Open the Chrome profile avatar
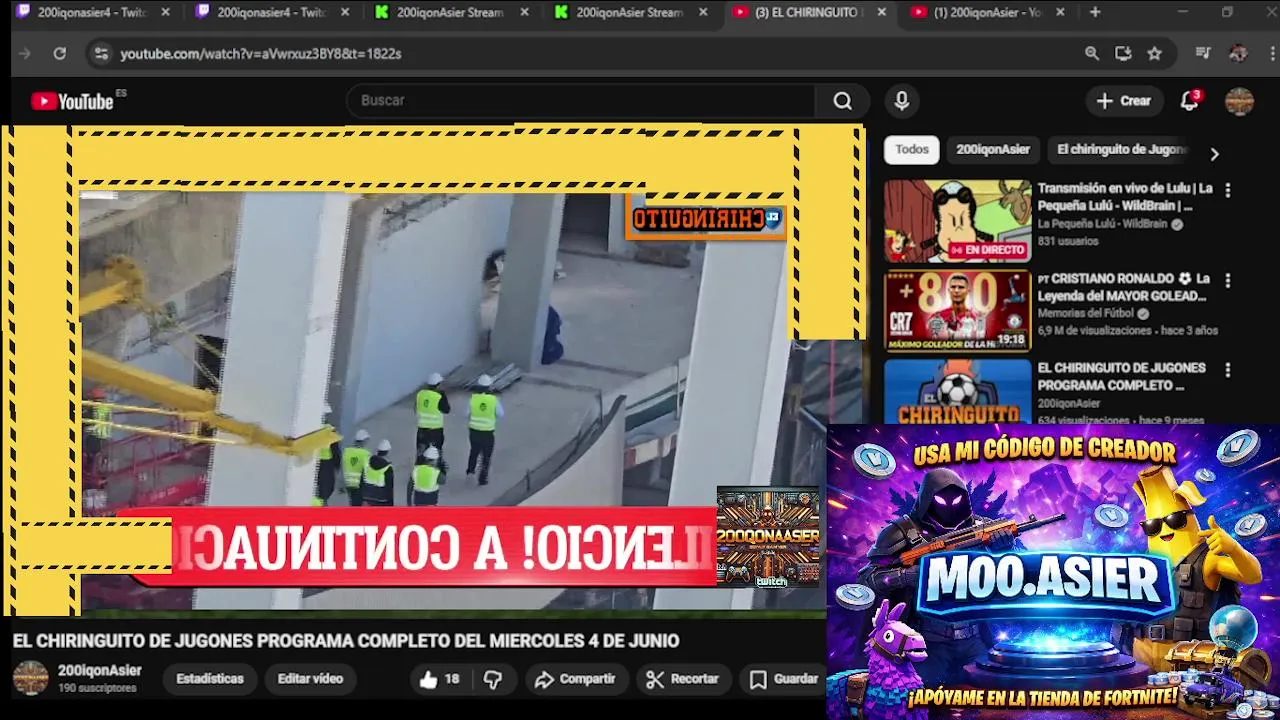Image resolution: width=1280 pixels, height=720 pixels. point(1238,54)
